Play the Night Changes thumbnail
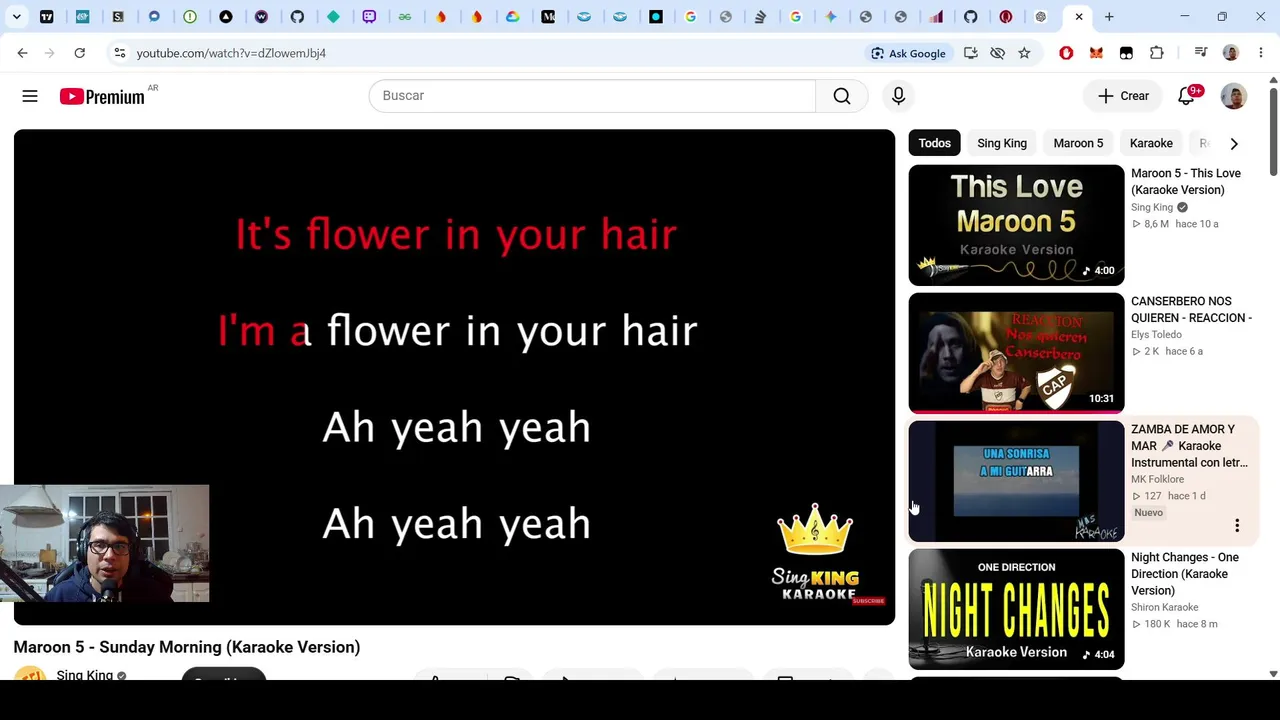 pyautogui.click(x=1016, y=609)
